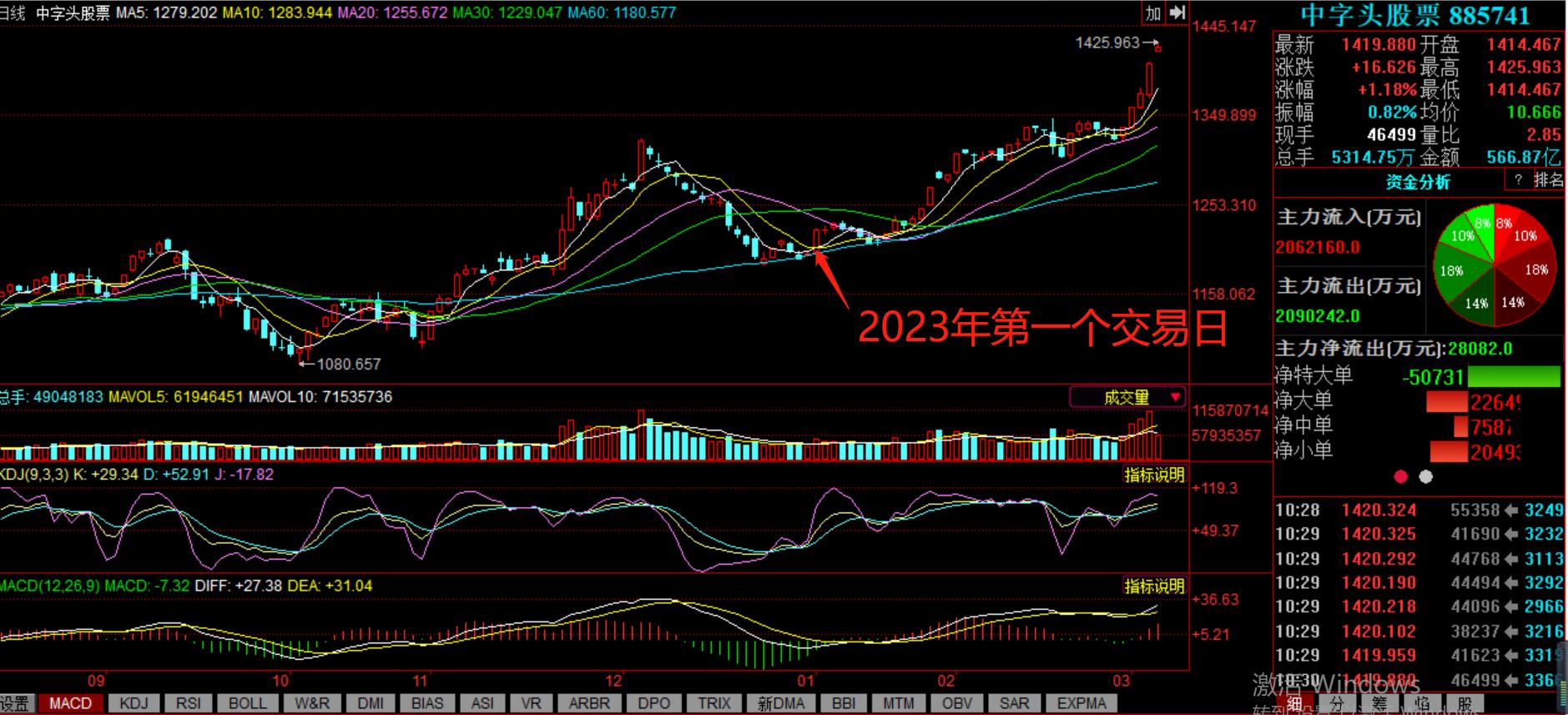Screen dimensions: 1568x715
Task: Click the trade price 1419.959
Action: point(1379,655)
